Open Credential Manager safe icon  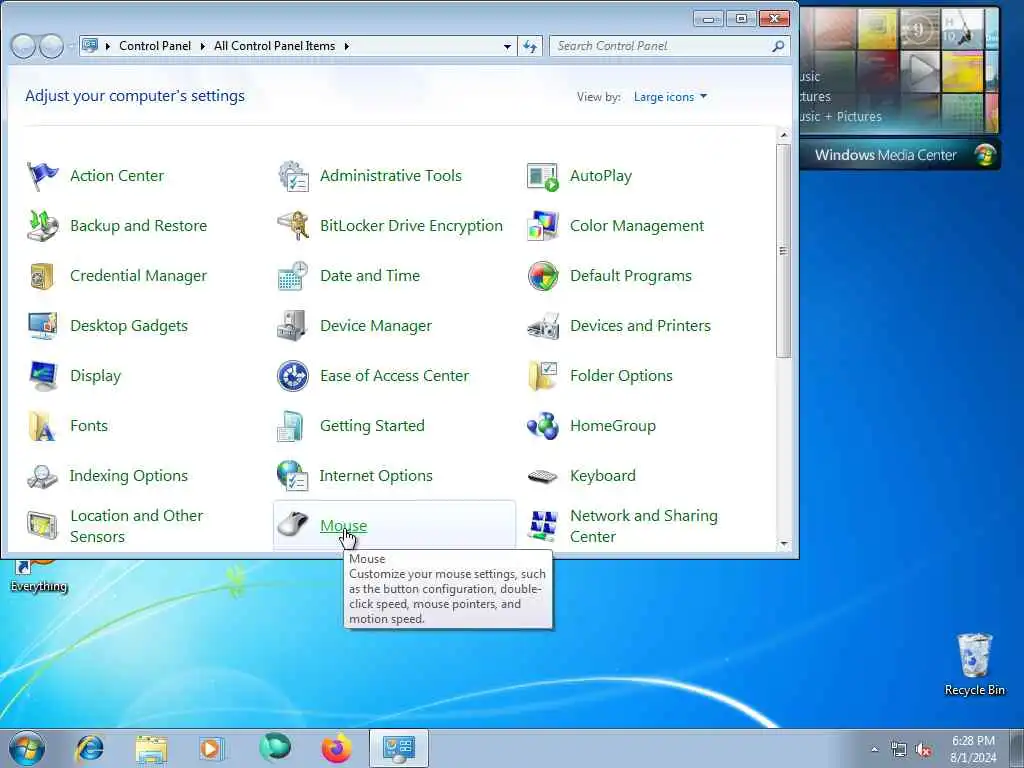pos(42,276)
